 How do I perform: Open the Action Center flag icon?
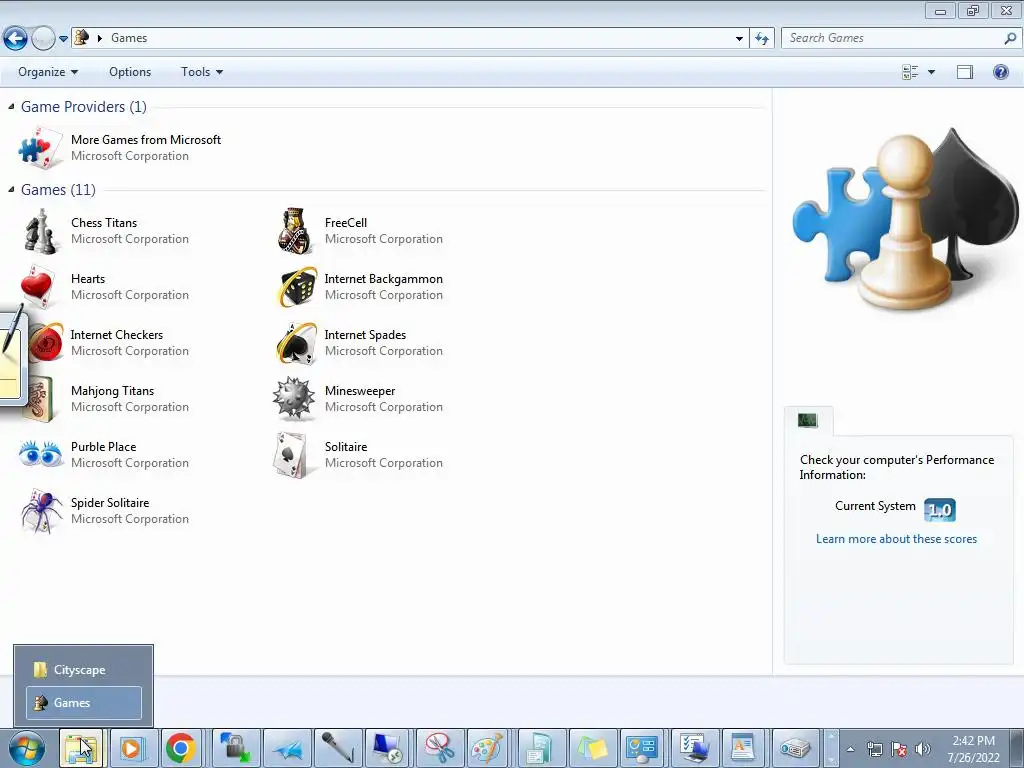(899, 749)
